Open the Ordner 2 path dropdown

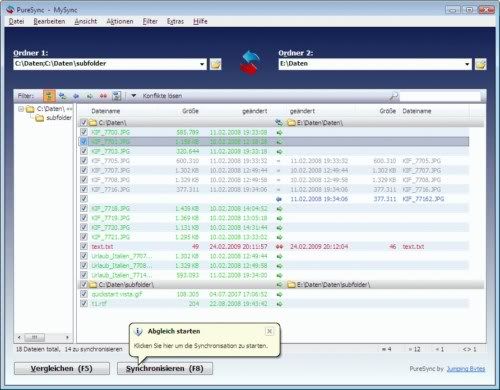point(467,64)
